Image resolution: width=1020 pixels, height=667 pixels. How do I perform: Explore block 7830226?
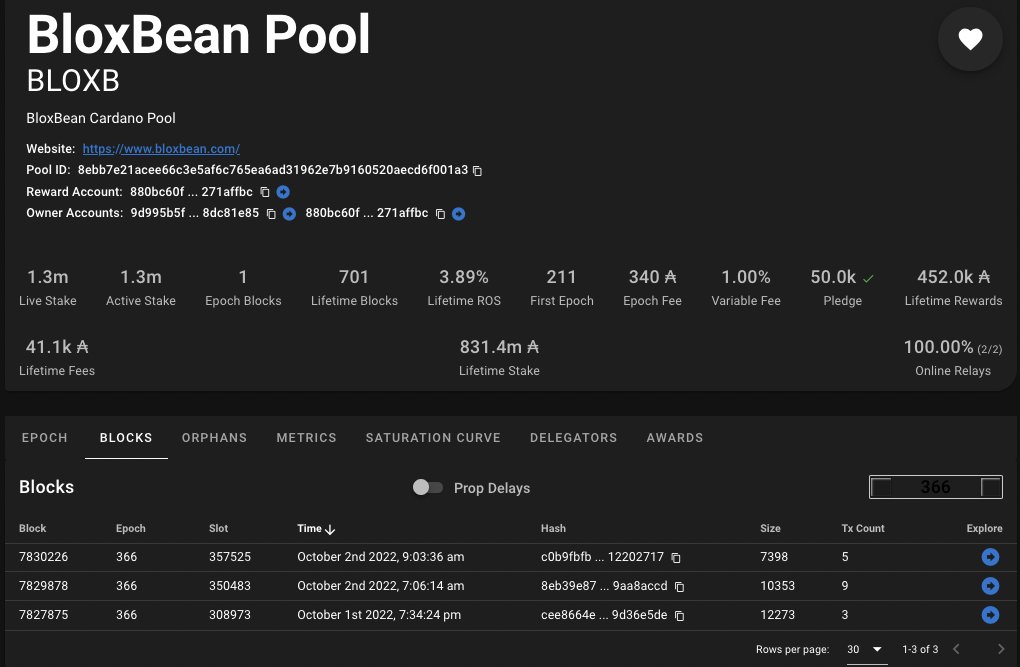pyautogui.click(x=990, y=557)
